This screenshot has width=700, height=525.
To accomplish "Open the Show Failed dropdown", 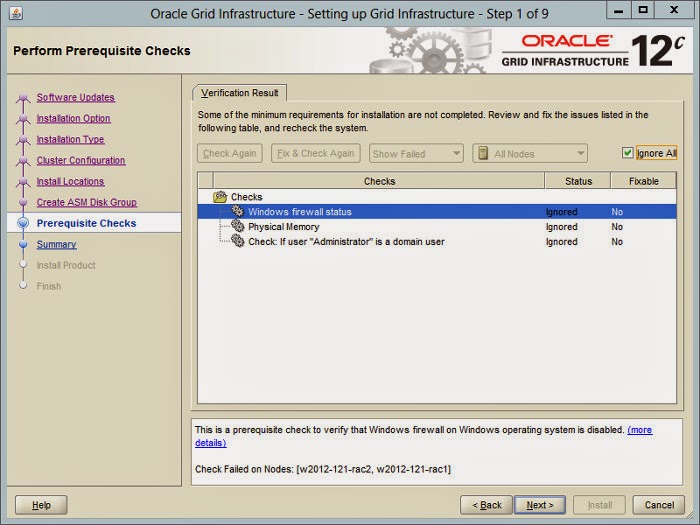I will tap(416, 154).
